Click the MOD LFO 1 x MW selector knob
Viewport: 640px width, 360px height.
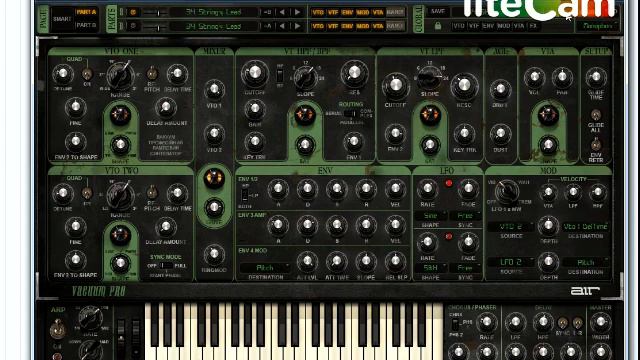coord(507,191)
